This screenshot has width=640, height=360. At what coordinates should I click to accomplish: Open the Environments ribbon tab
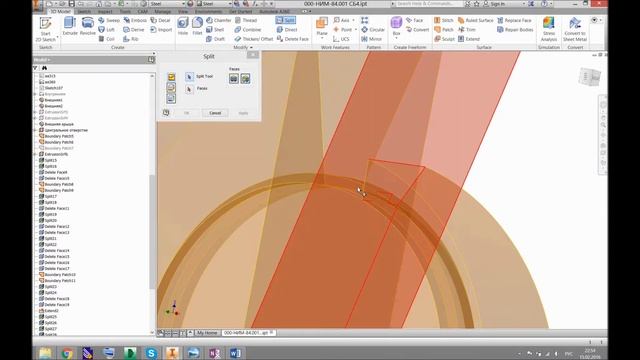208,12
